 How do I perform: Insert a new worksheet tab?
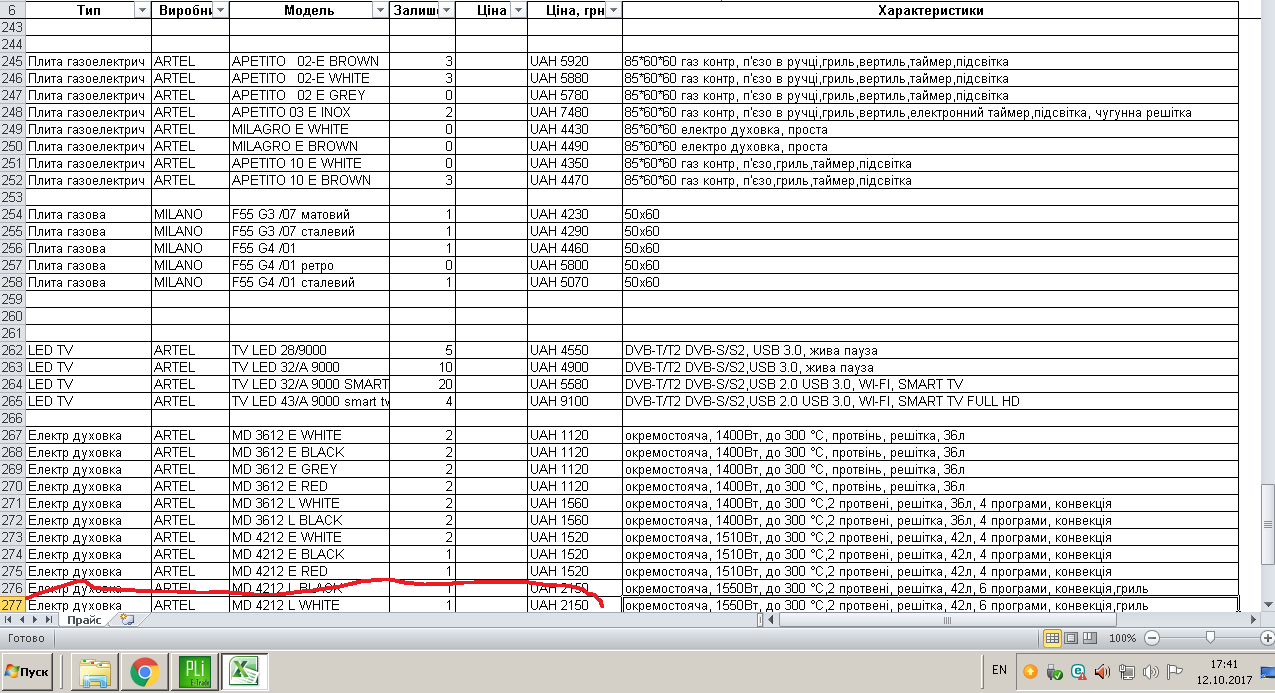tap(127, 620)
